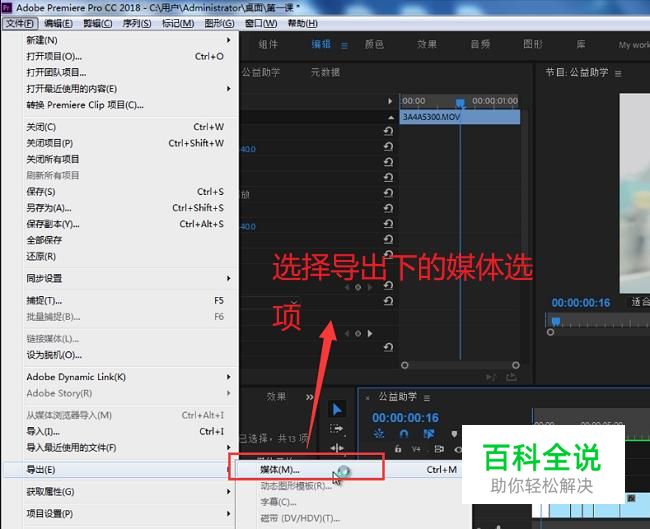
Task: Open the 窗口(W) menu
Action: [261, 24]
